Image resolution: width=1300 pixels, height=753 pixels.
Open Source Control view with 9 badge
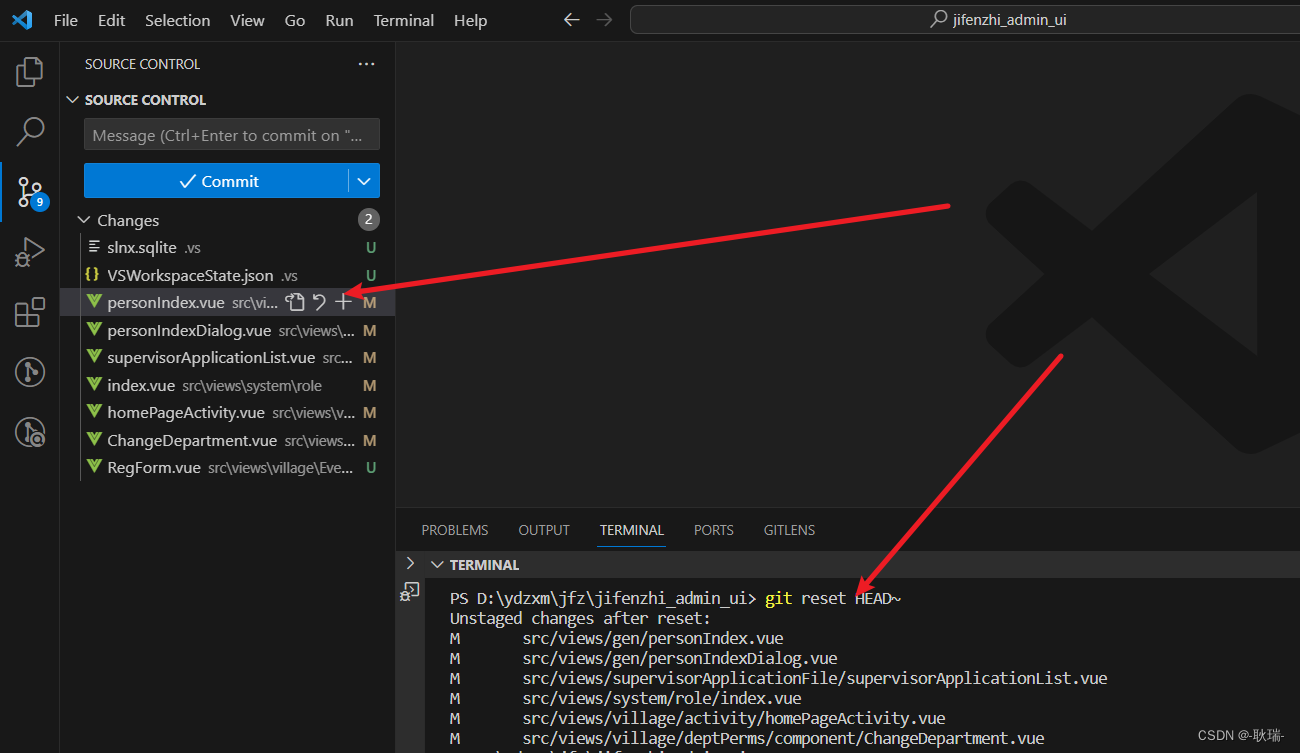tap(30, 192)
